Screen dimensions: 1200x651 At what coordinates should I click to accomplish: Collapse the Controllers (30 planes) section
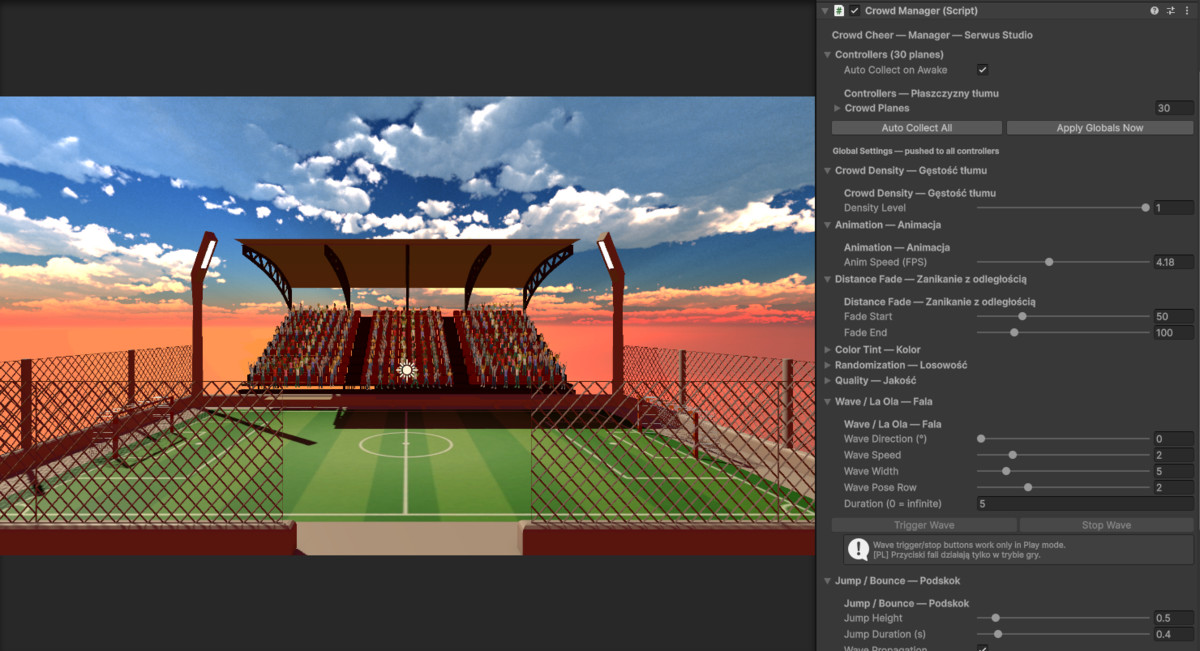pyautogui.click(x=827, y=54)
